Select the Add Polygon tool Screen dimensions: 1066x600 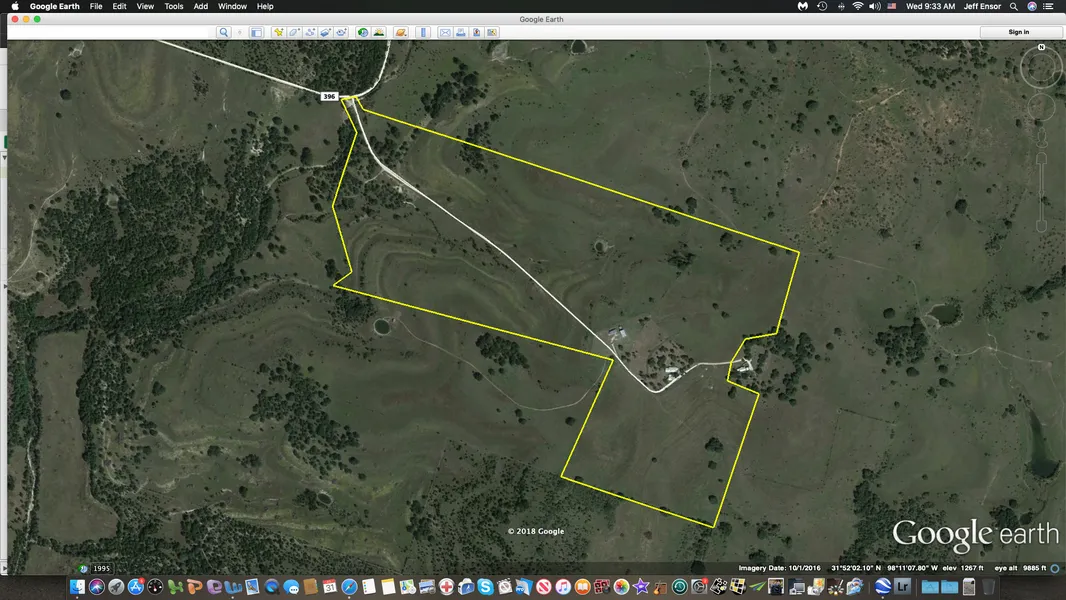[x=294, y=32]
